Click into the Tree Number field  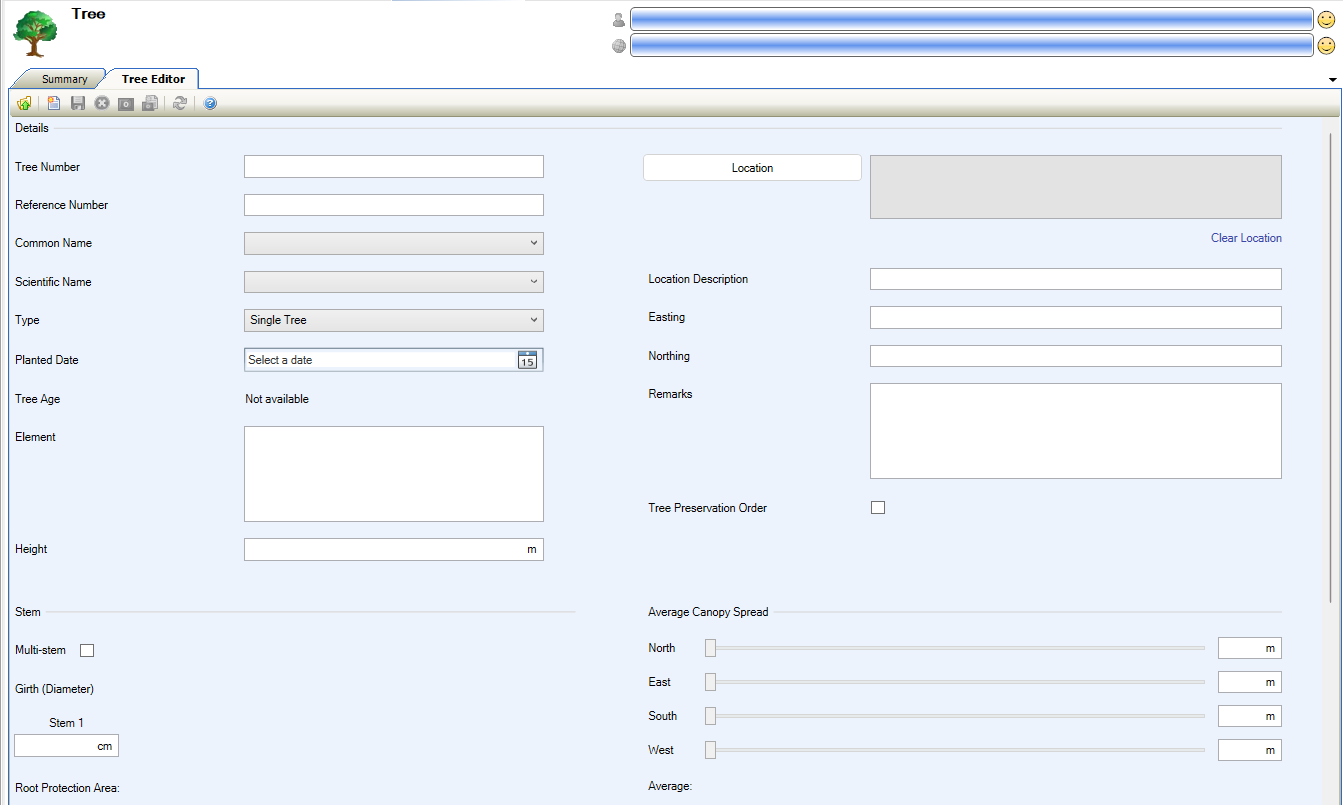tap(394, 167)
